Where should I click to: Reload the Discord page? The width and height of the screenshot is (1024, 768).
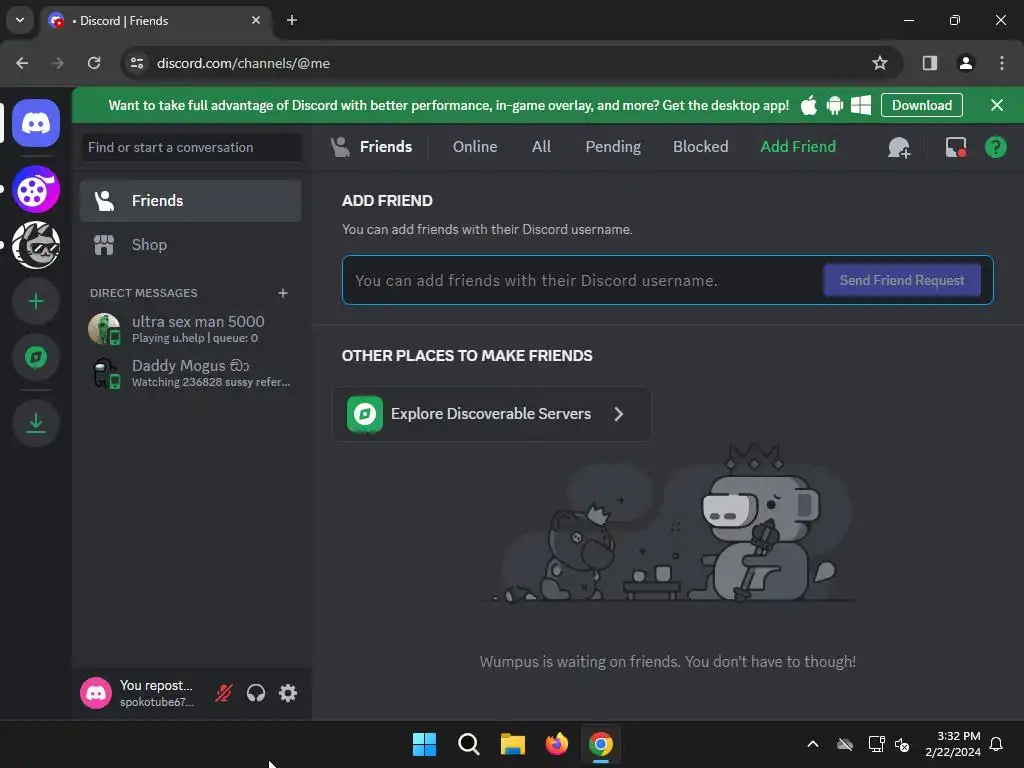94,63
